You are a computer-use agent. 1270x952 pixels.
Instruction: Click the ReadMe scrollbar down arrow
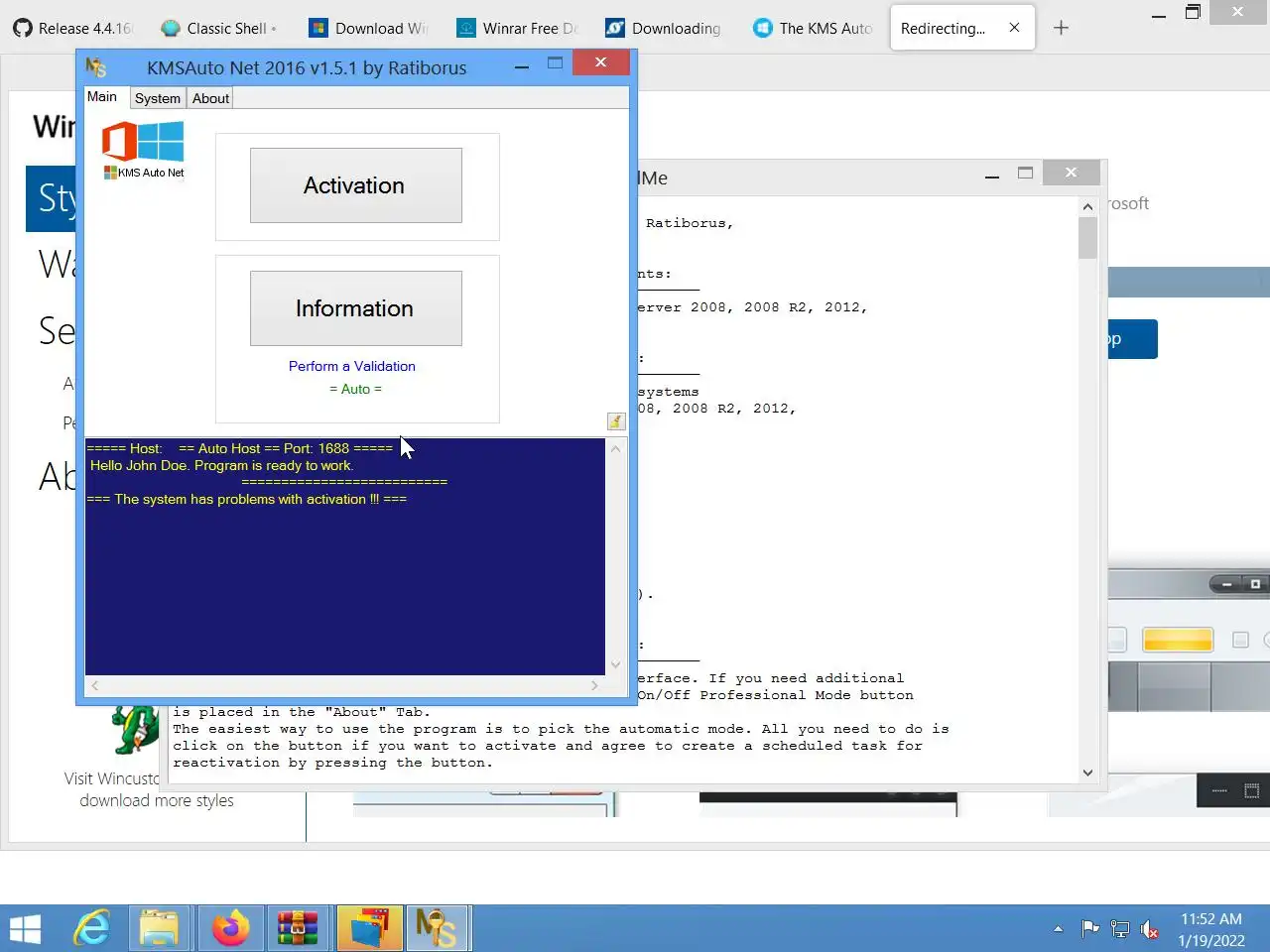tap(1087, 773)
